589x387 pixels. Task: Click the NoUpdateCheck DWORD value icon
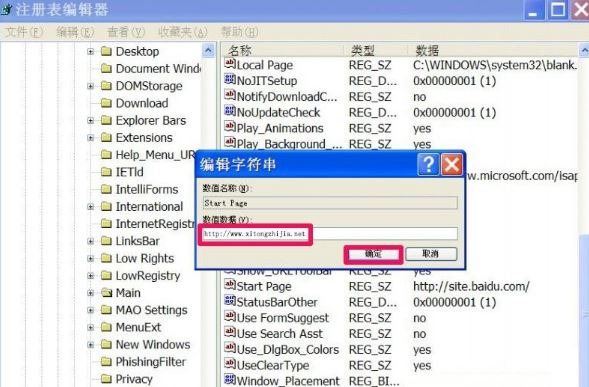(x=230, y=111)
